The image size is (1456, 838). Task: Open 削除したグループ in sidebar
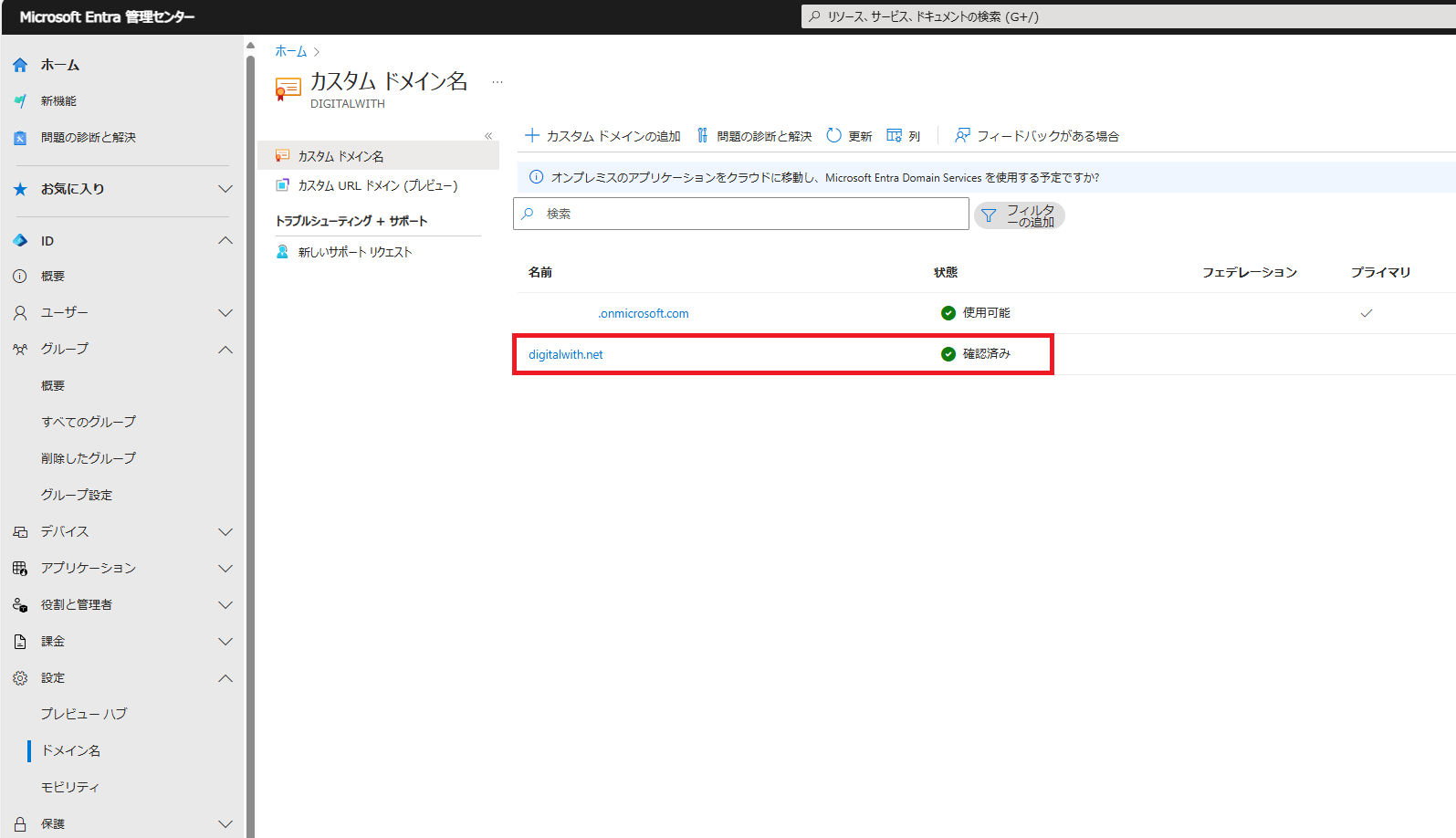[x=89, y=458]
